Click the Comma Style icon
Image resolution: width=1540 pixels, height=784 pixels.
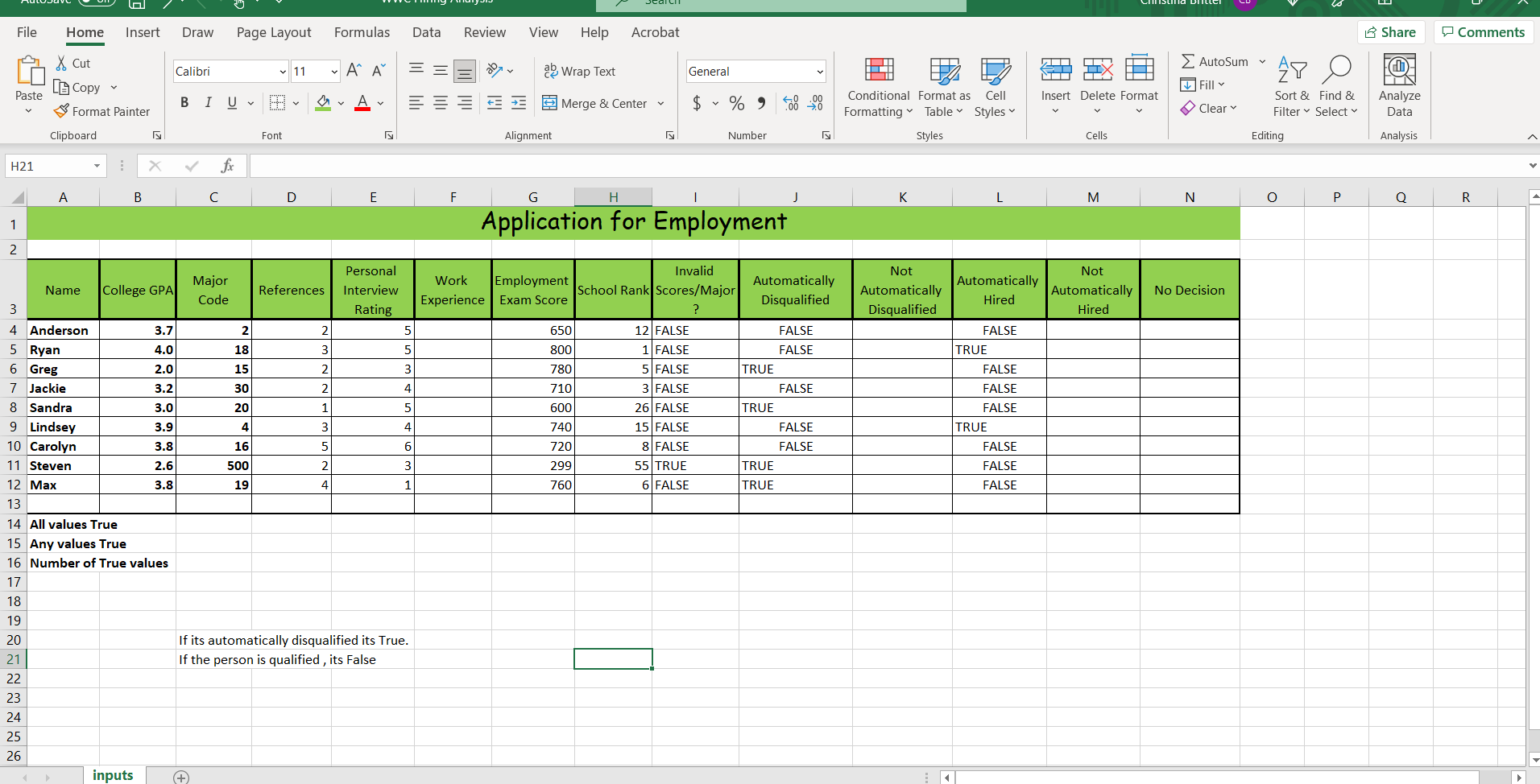(x=761, y=103)
